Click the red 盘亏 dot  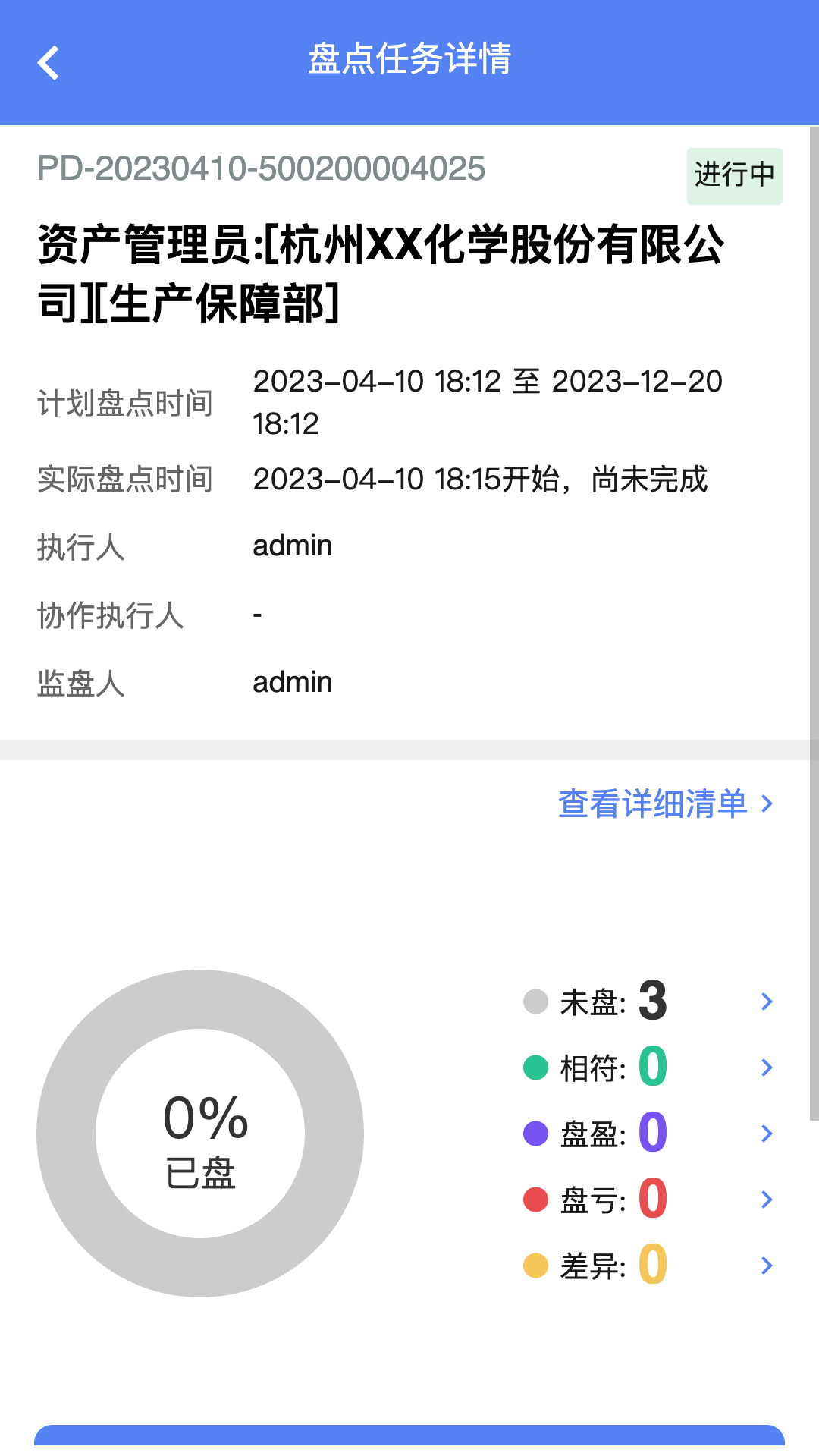(535, 1200)
